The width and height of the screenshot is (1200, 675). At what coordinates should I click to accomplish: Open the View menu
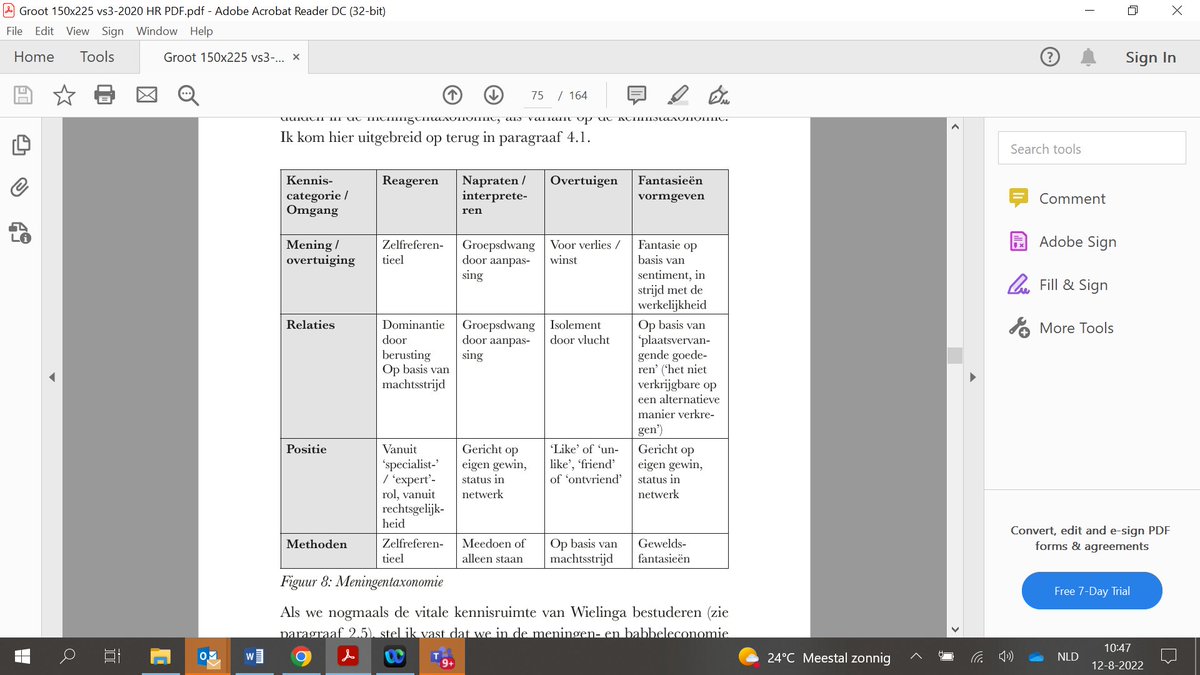77,31
